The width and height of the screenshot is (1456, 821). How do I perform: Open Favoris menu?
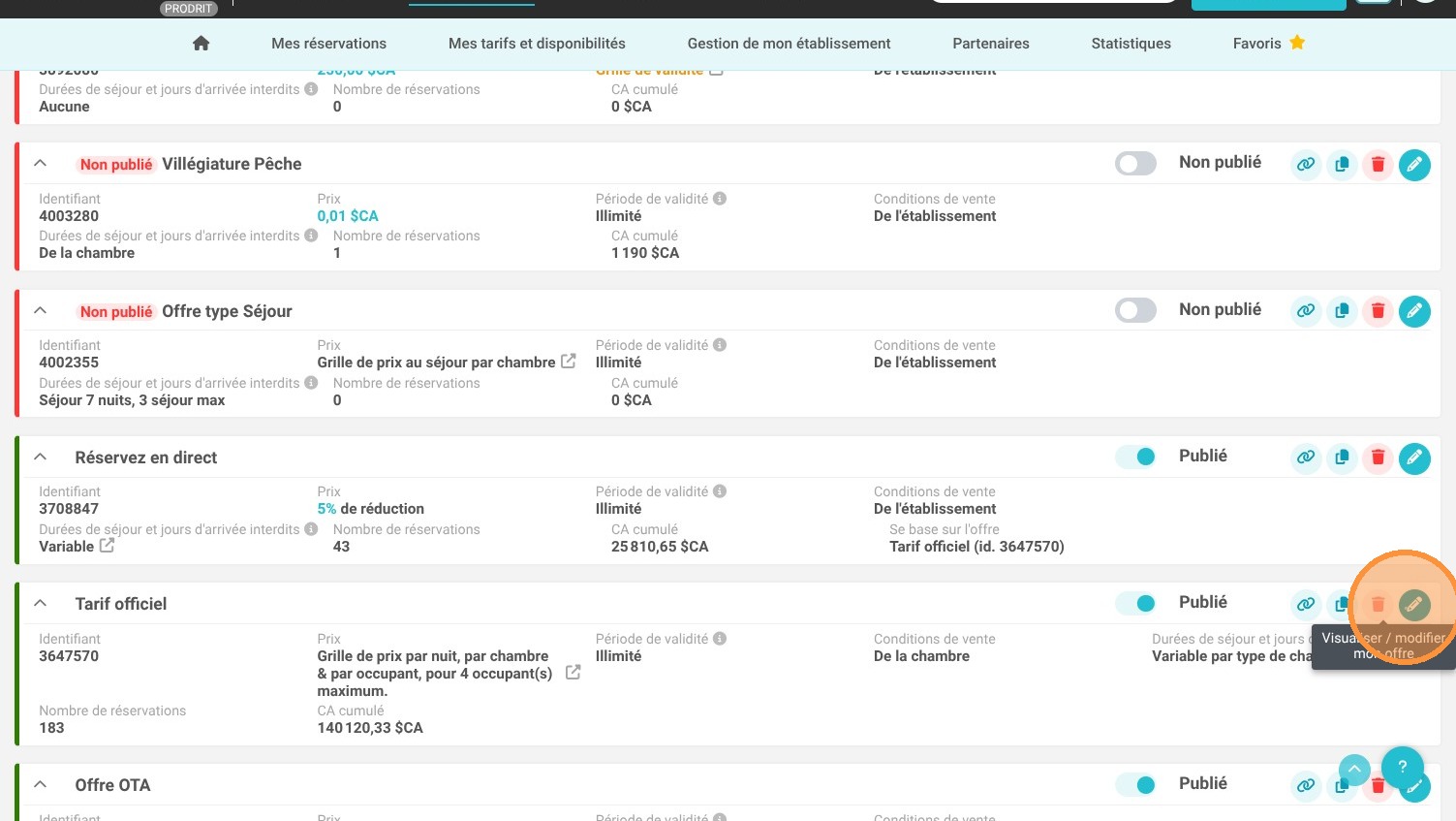1256,44
